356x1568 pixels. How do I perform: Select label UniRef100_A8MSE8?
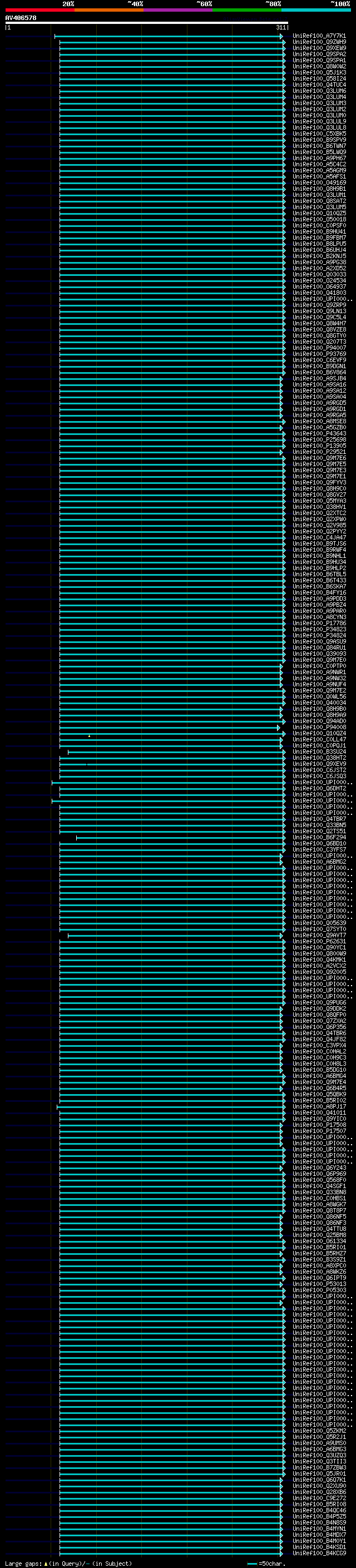pos(319,421)
